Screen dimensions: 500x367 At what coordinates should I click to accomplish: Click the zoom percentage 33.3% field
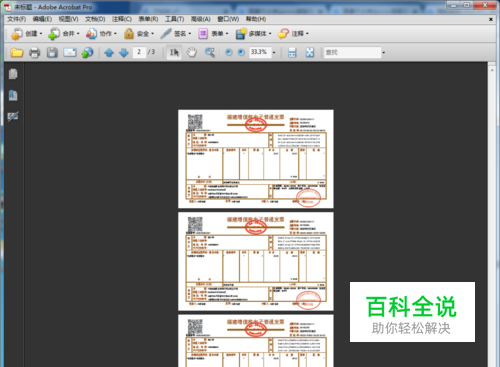pos(260,52)
